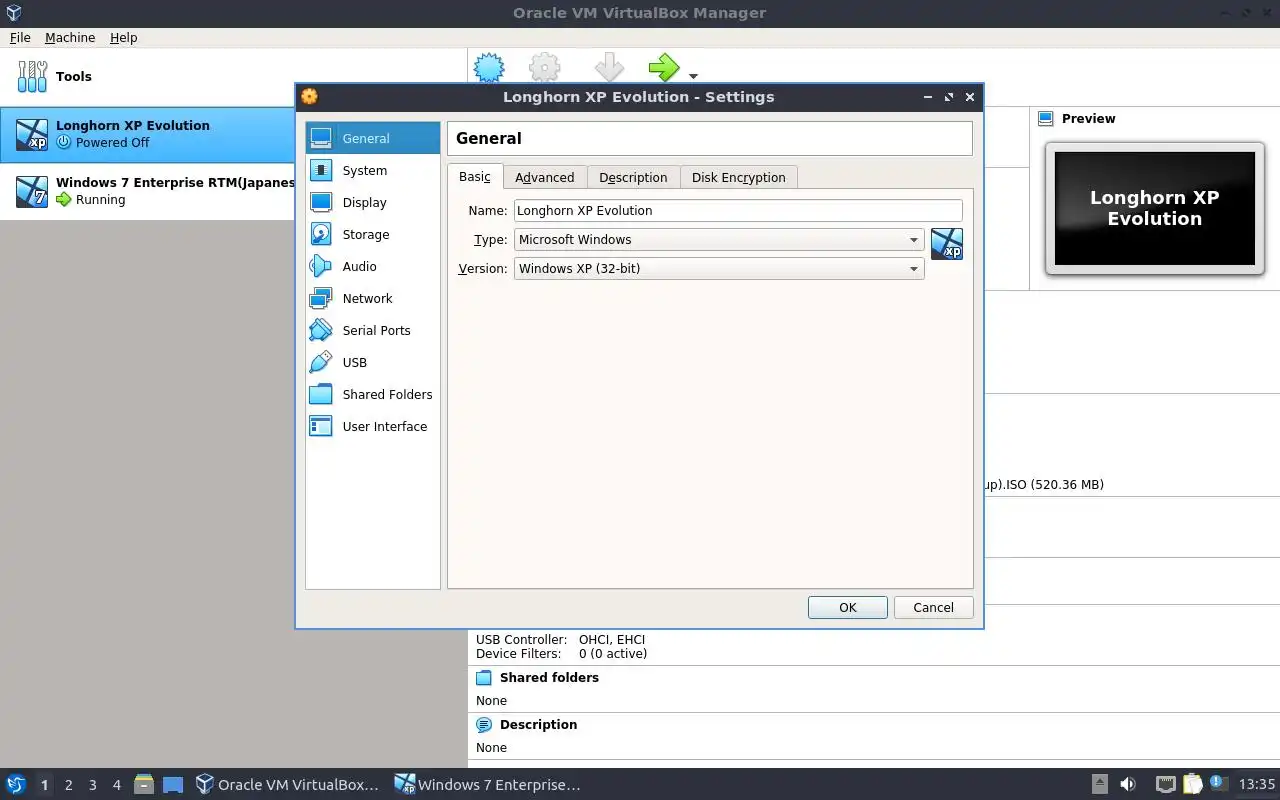The height and width of the screenshot is (800, 1280).
Task: Open the Storage settings category
Action: (373, 234)
